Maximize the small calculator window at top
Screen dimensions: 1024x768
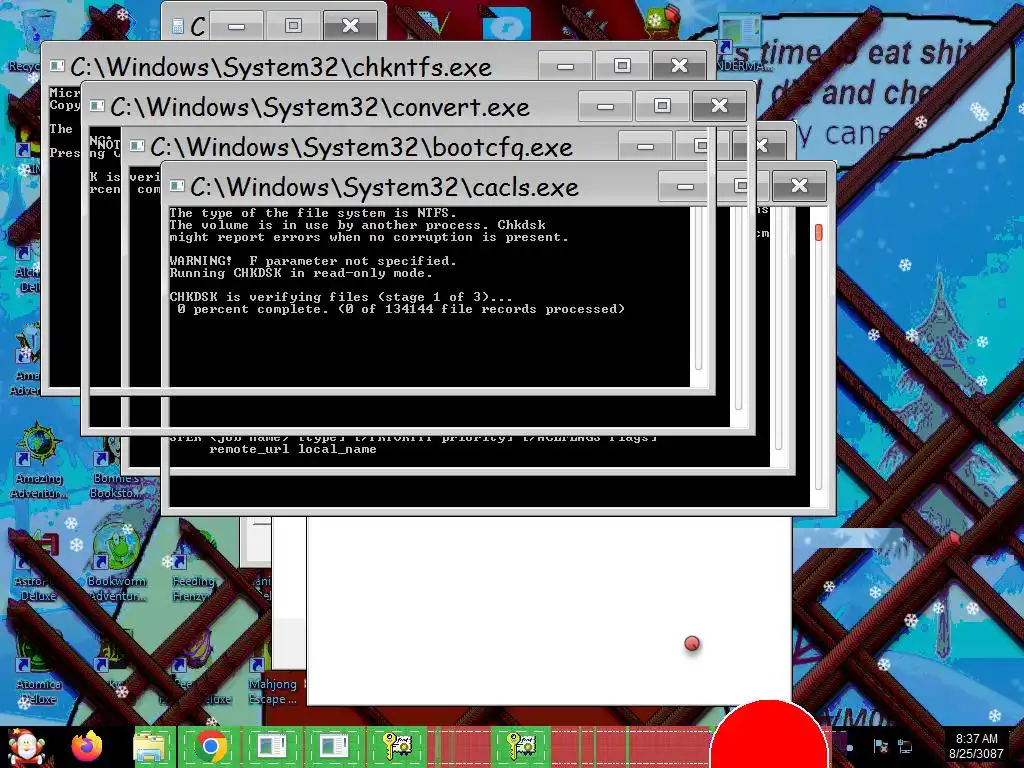(x=293, y=25)
